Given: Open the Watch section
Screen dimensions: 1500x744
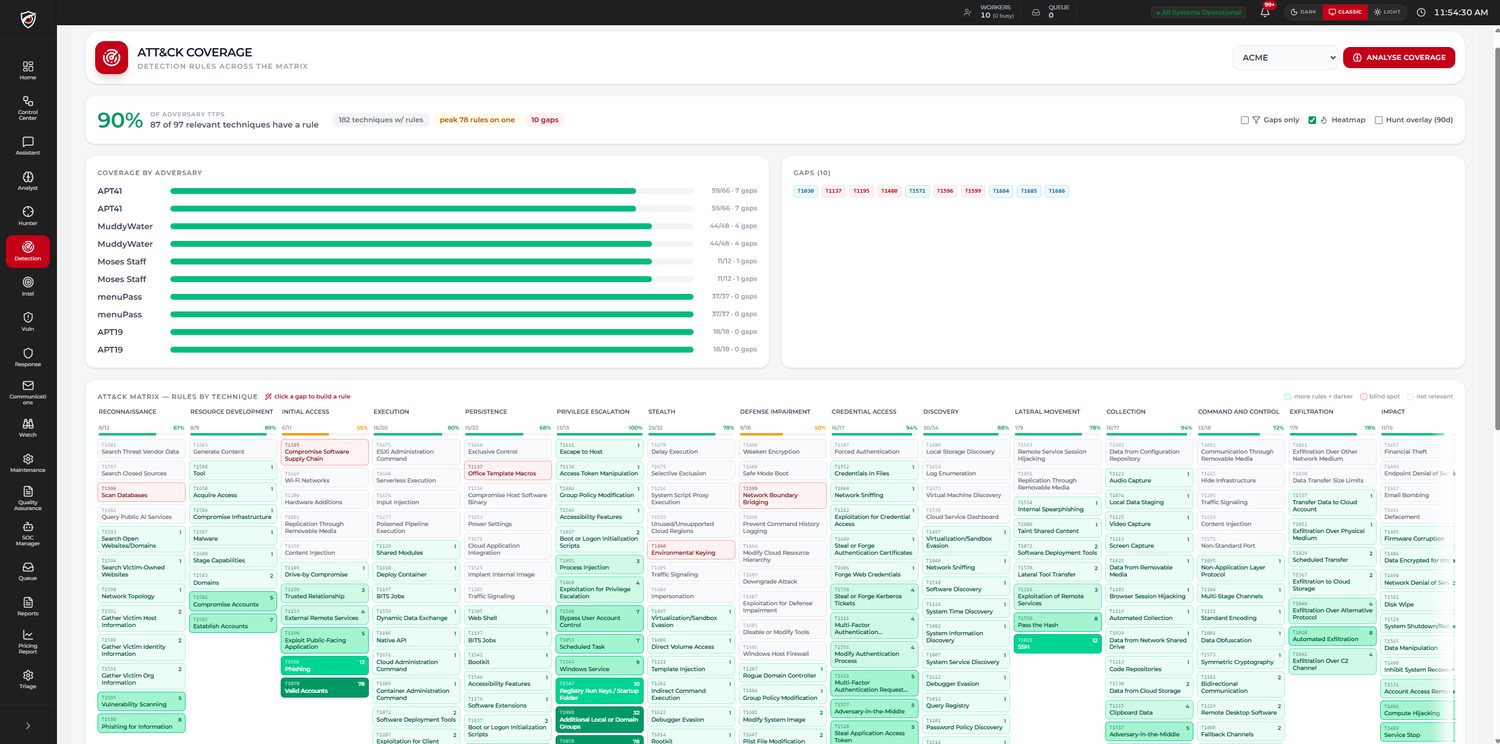Looking at the screenshot, I should [x=27, y=427].
